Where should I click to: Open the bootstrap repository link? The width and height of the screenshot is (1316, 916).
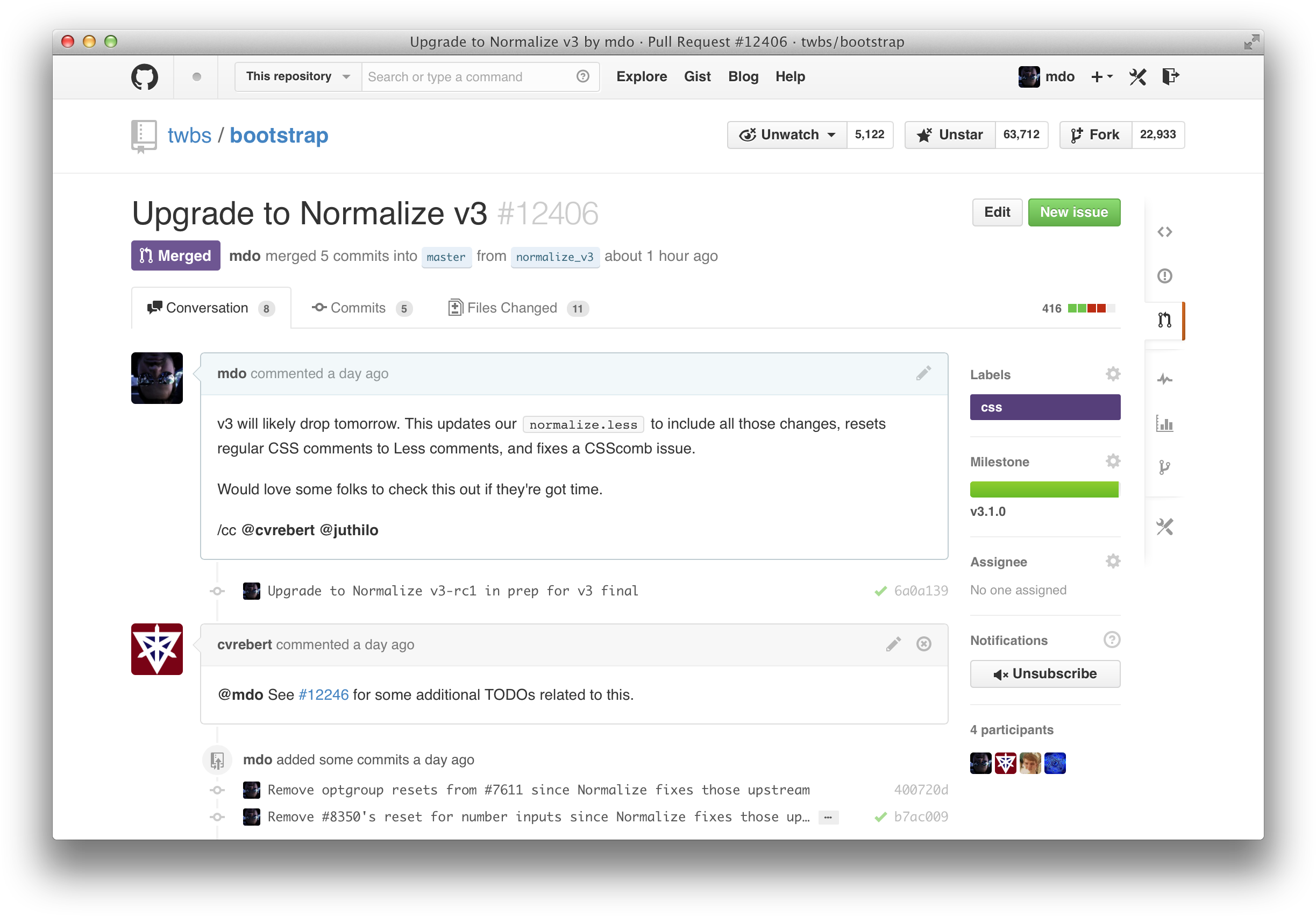pyautogui.click(x=279, y=136)
